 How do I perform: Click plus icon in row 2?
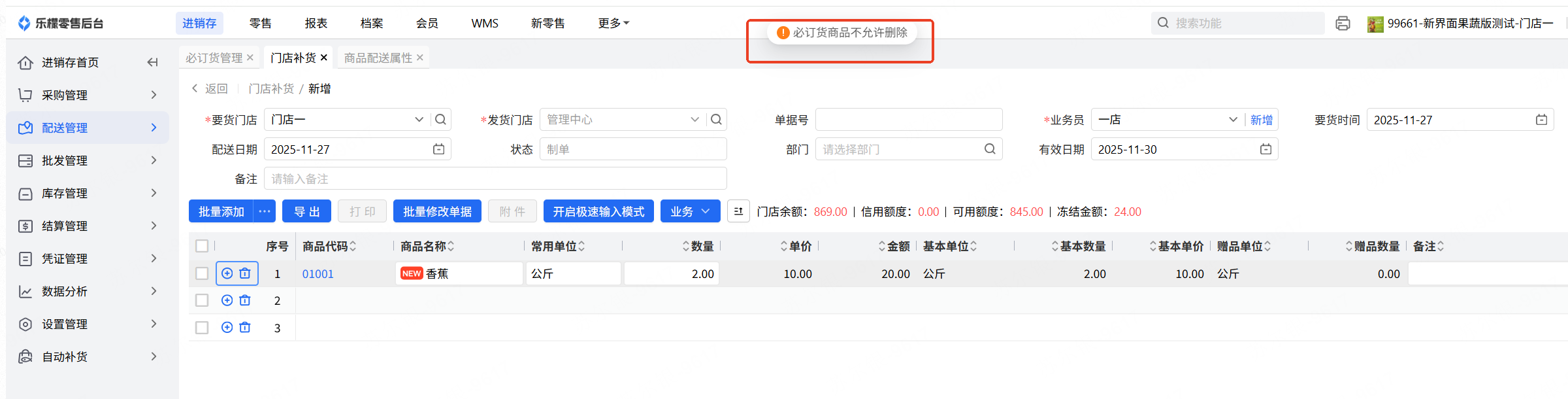click(227, 300)
